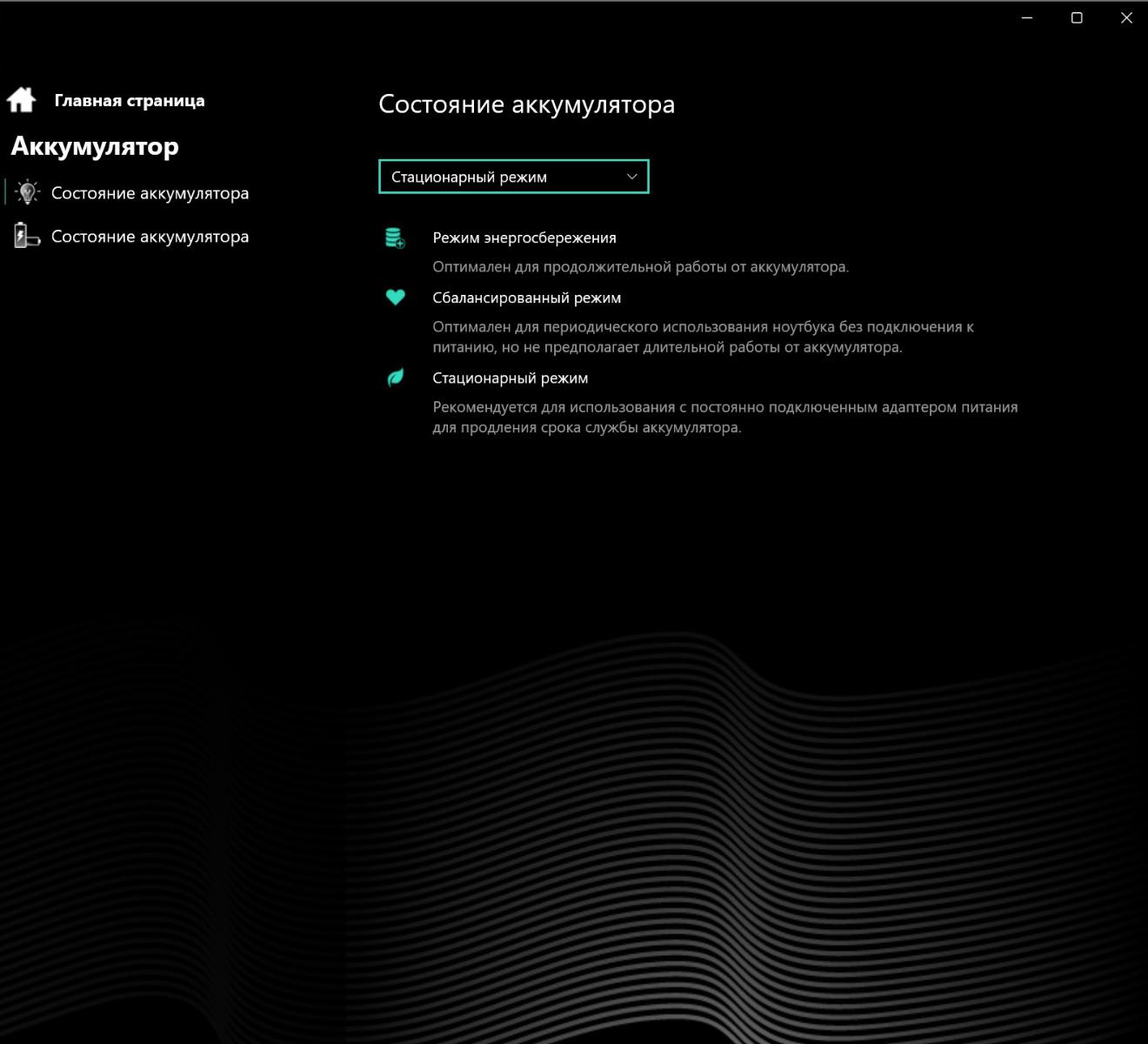Click description starting 'Рекомендуется для использования'
This screenshot has height=1044, width=1148.
click(x=725, y=417)
